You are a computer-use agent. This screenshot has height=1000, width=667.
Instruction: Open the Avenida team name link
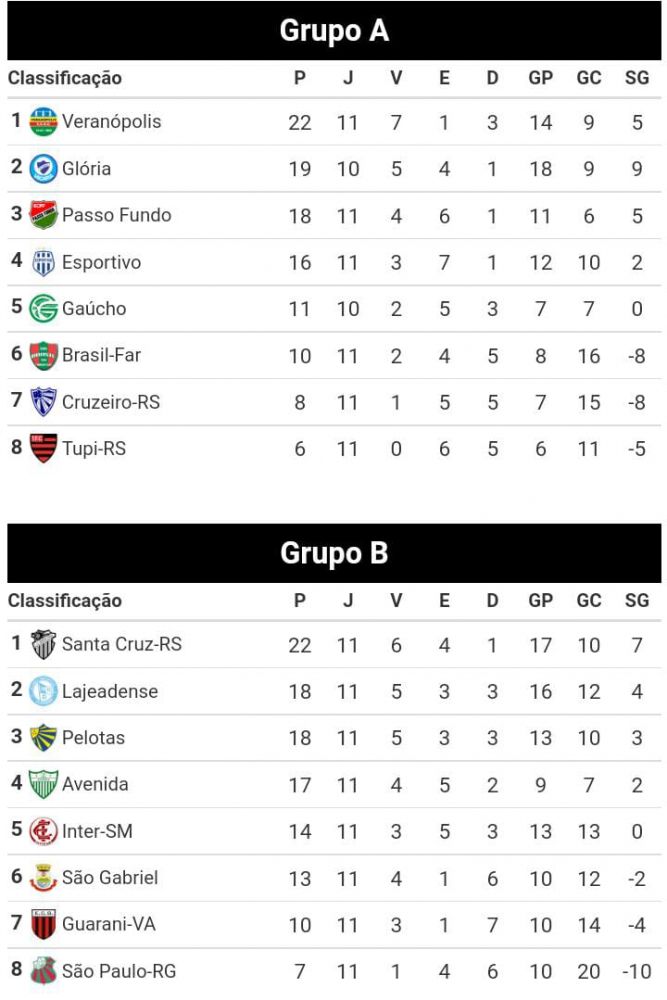95,784
